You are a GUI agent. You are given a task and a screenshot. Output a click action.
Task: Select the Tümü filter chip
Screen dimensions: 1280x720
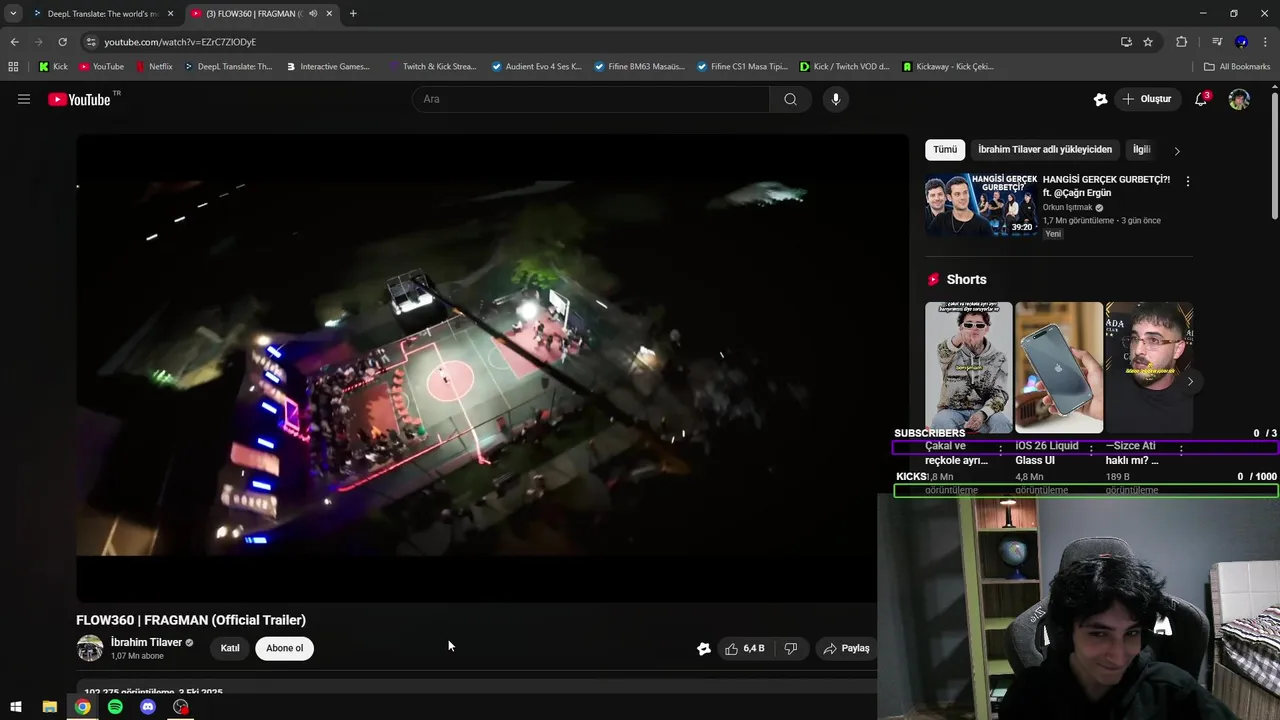pyautogui.click(x=945, y=150)
